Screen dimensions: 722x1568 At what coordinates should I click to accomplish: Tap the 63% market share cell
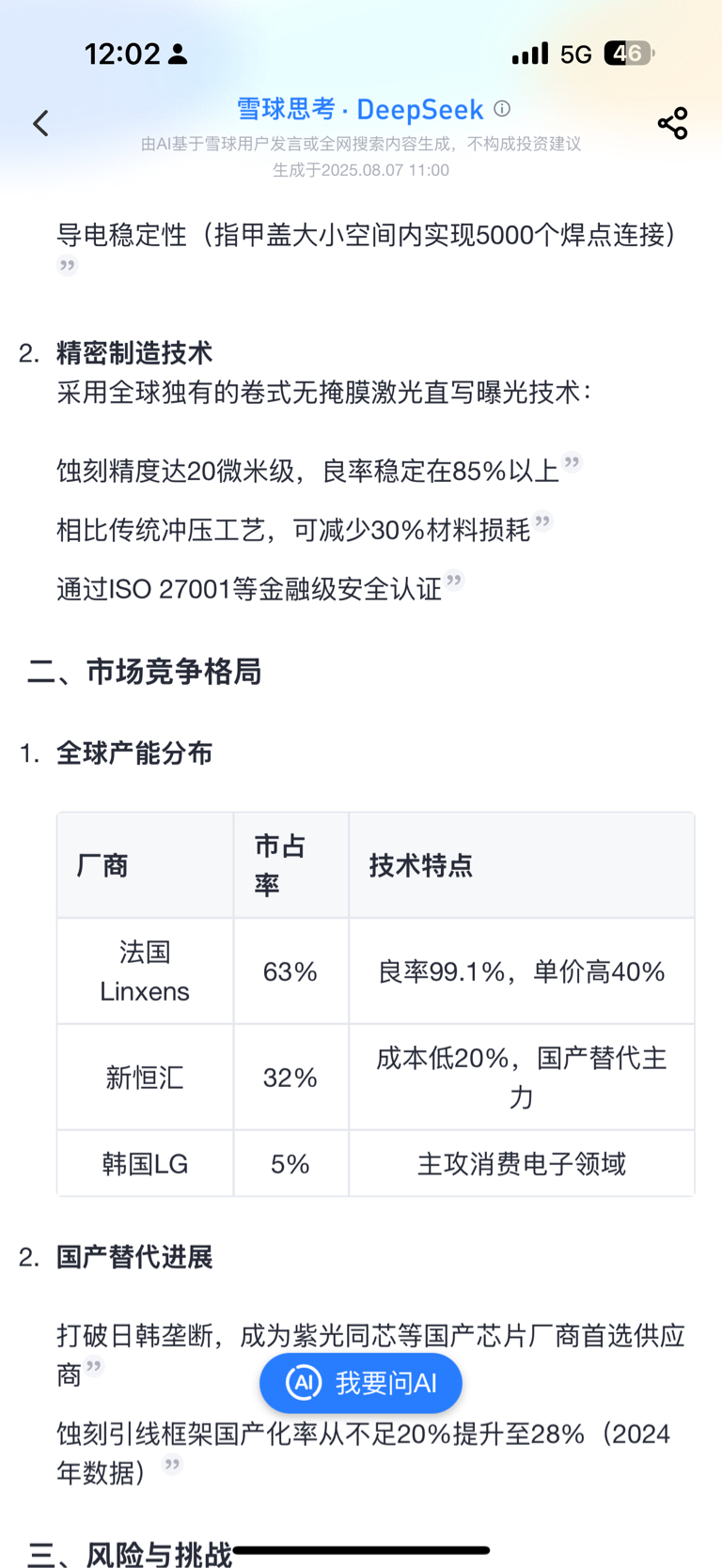pos(290,971)
